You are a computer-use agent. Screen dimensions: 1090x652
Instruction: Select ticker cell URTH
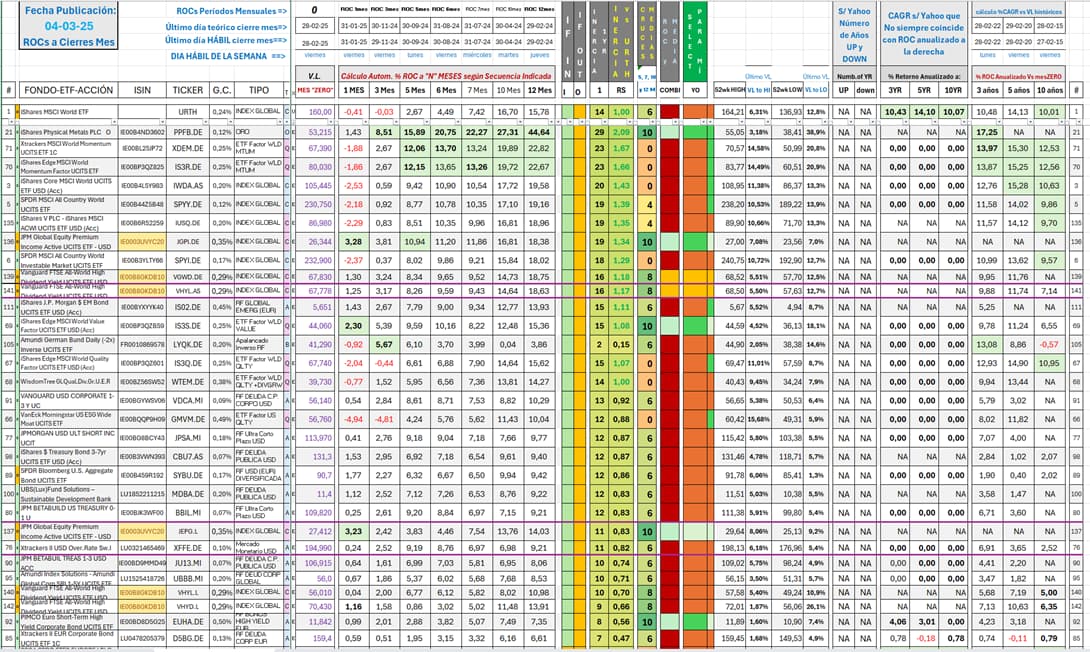click(188, 112)
